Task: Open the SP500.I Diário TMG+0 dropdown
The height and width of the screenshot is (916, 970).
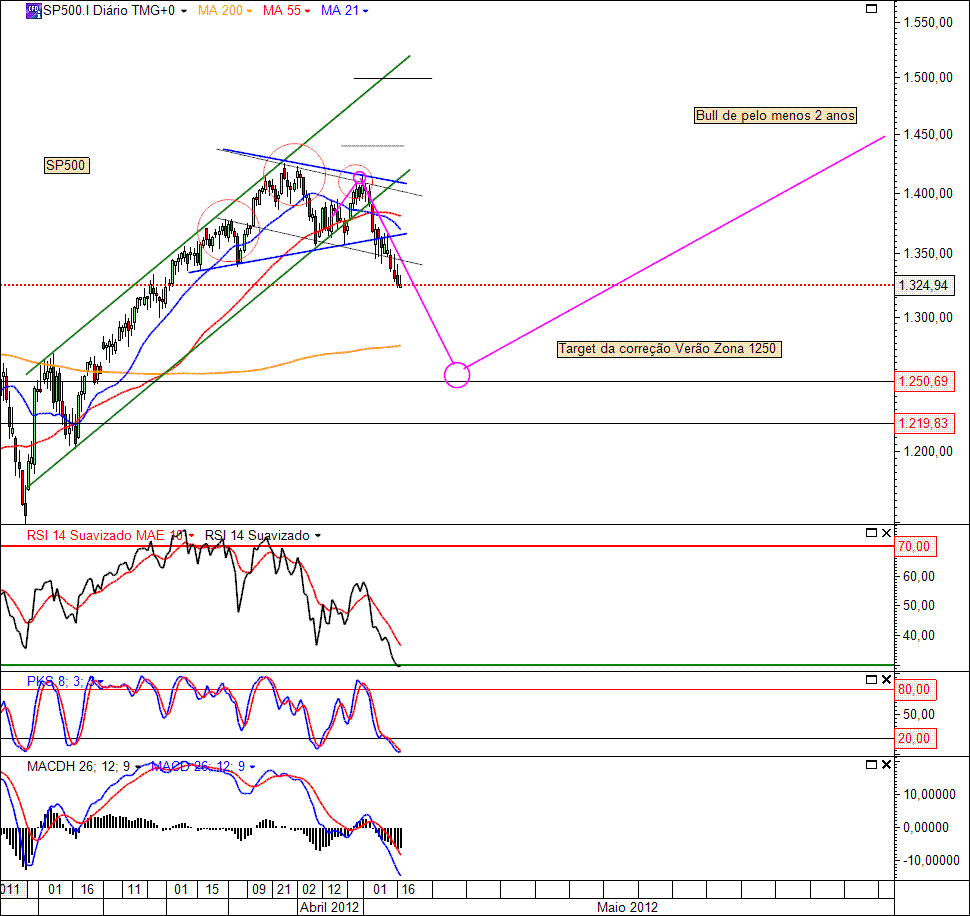Action: click(184, 11)
